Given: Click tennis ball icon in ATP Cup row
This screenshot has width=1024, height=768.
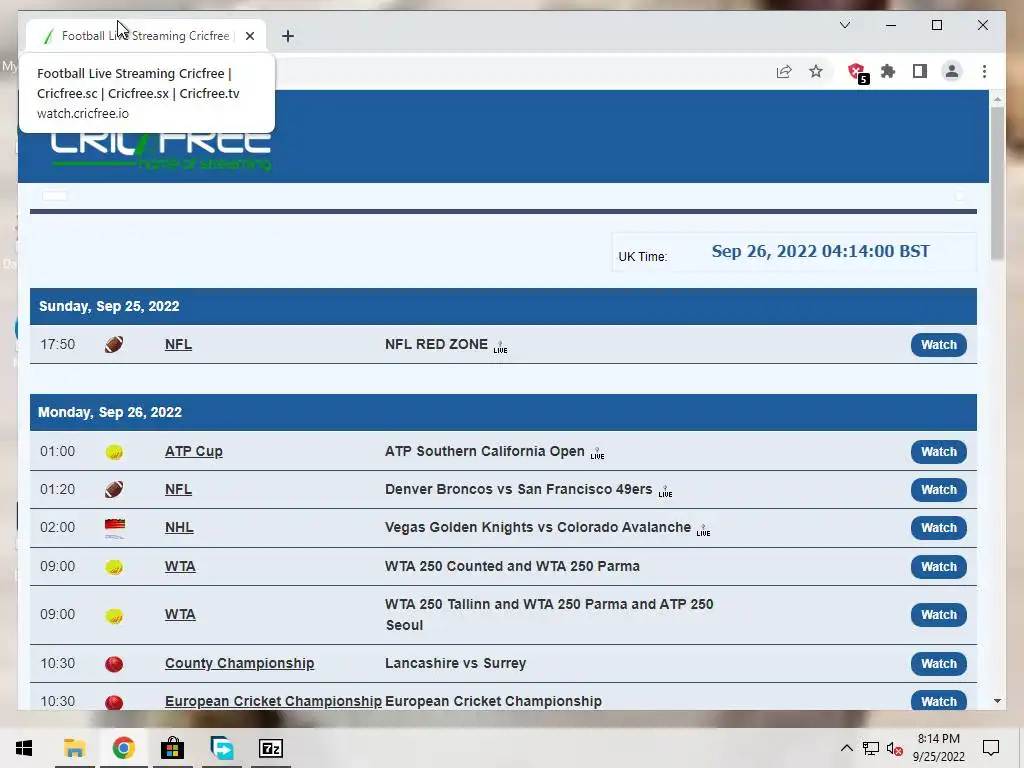Looking at the screenshot, I should click(114, 452).
